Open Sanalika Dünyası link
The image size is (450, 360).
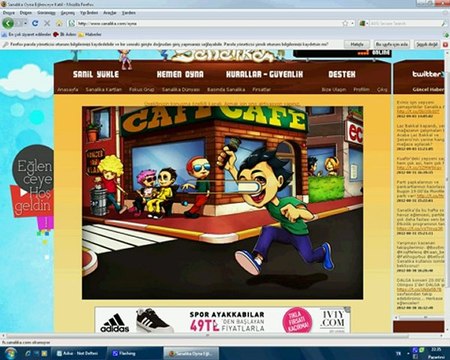pos(181,89)
